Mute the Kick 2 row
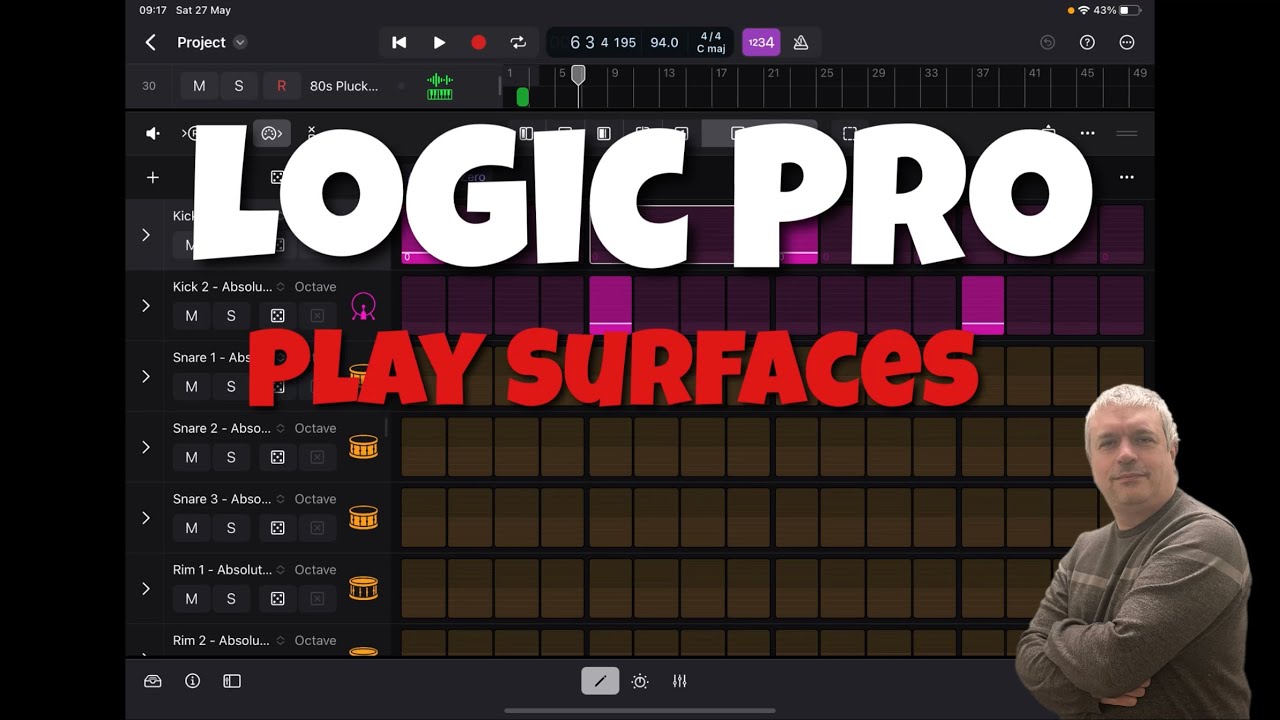 point(191,316)
